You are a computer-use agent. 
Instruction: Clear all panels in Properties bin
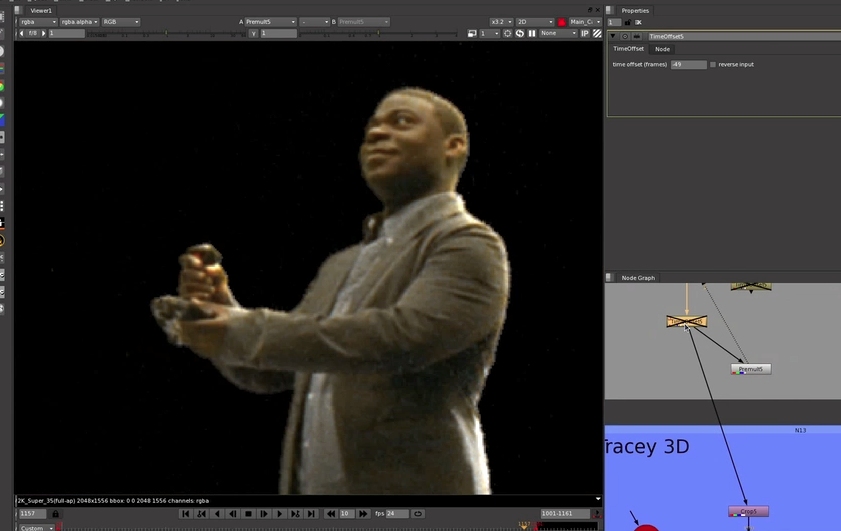coord(638,23)
